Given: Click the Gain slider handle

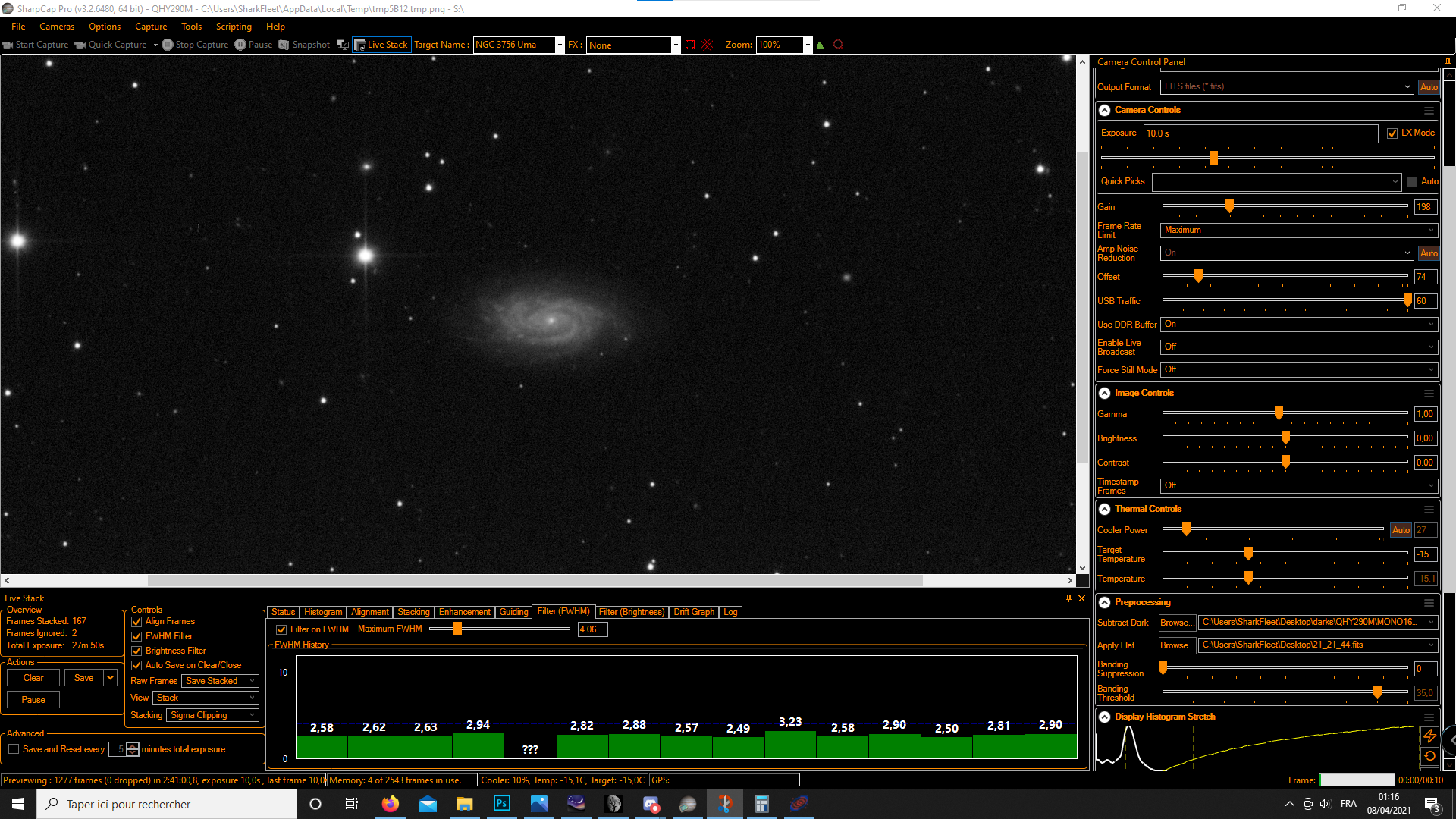Looking at the screenshot, I should coord(1229,206).
